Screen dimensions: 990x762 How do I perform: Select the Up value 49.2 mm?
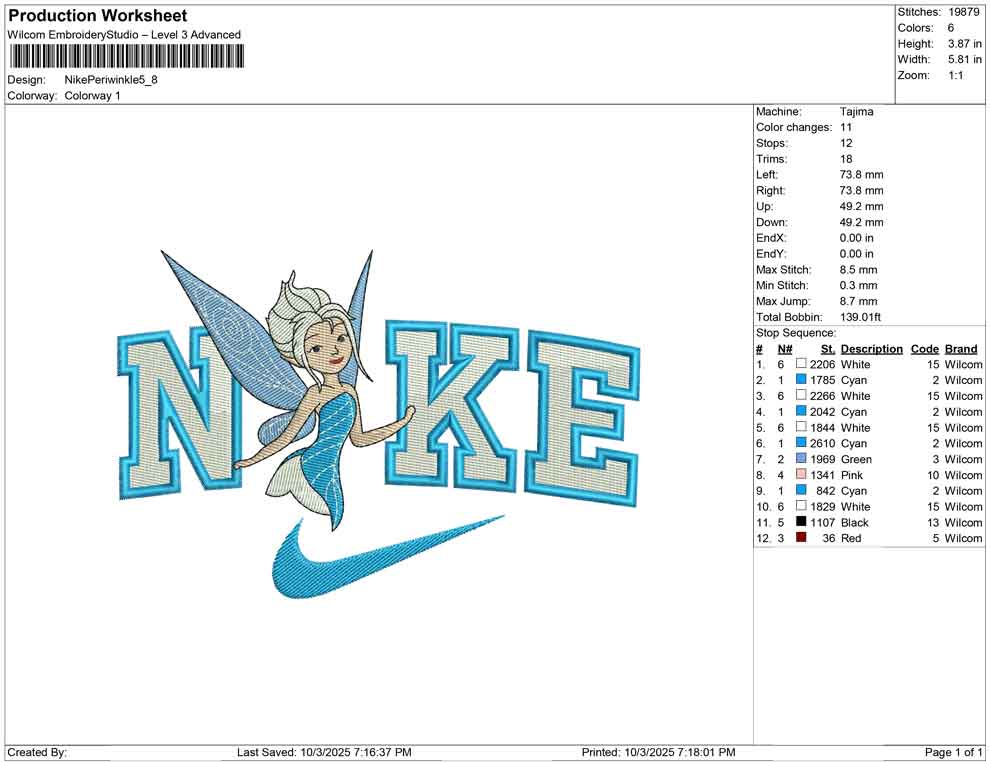click(861, 206)
